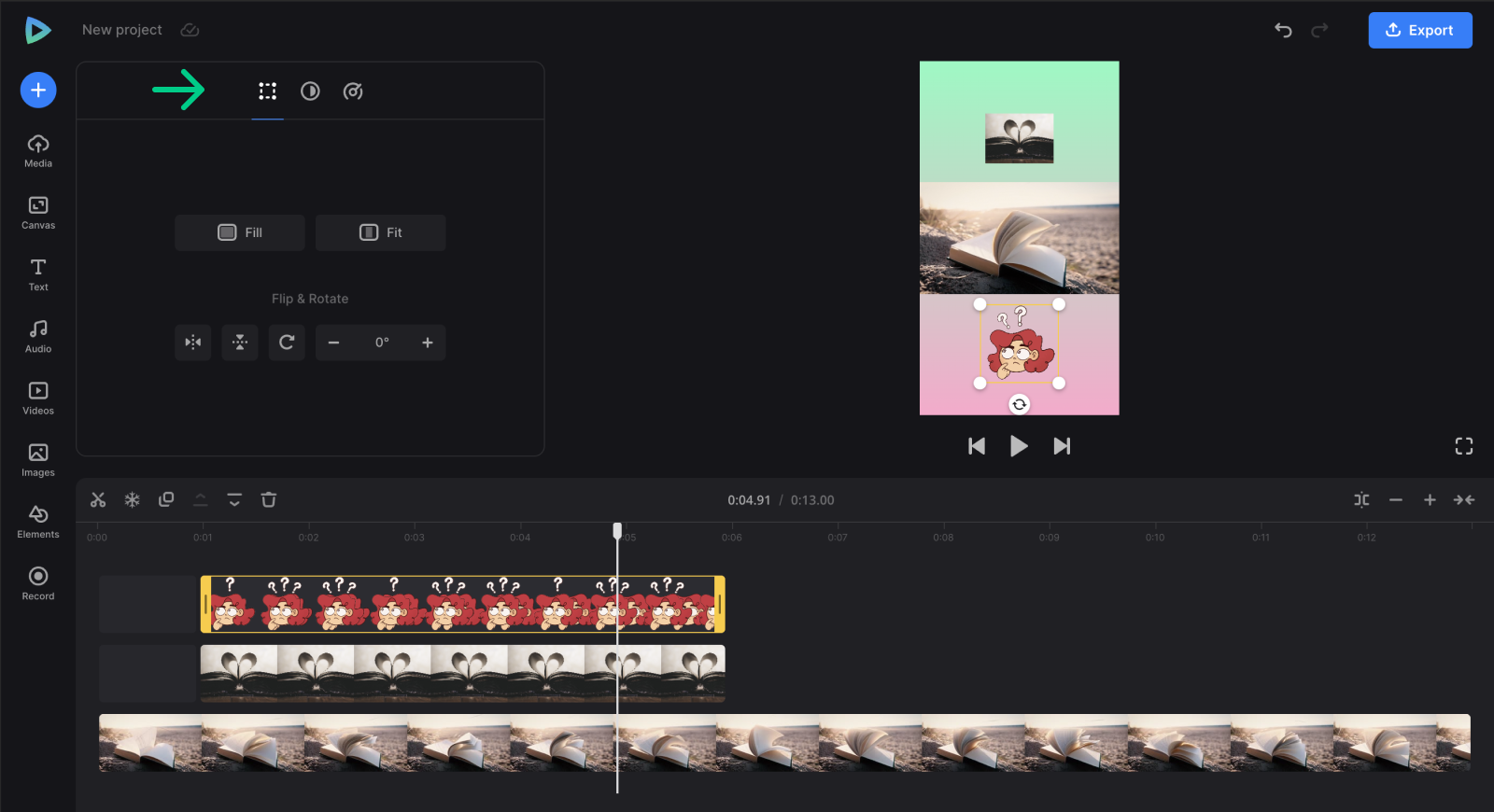Image resolution: width=1494 pixels, height=812 pixels.
Task: Open the Media panel
Action: [38, 151]
